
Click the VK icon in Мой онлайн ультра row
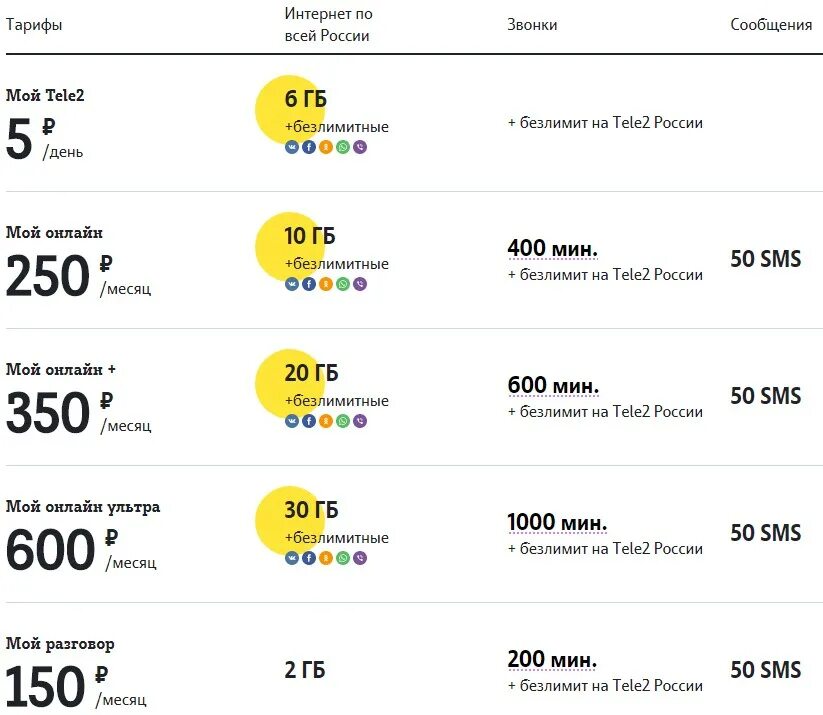292,558
